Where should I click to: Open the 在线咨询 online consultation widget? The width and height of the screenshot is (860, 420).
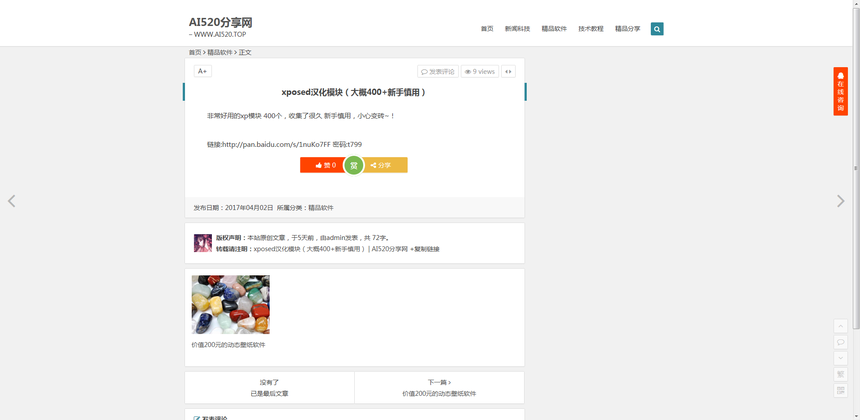pyautogui.click(x=840, y=91)
